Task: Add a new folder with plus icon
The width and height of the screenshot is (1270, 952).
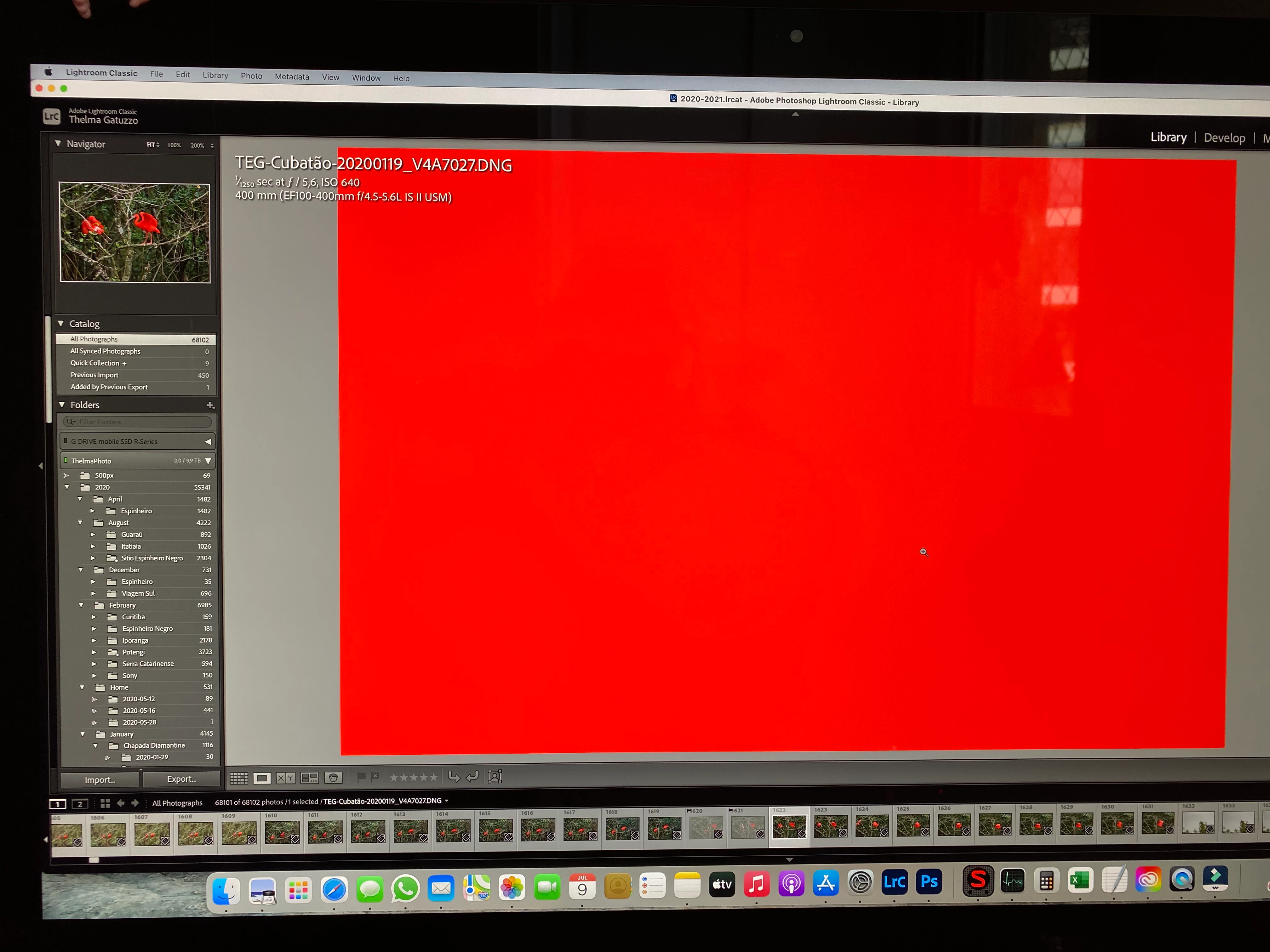Action: tap(210, 405)
